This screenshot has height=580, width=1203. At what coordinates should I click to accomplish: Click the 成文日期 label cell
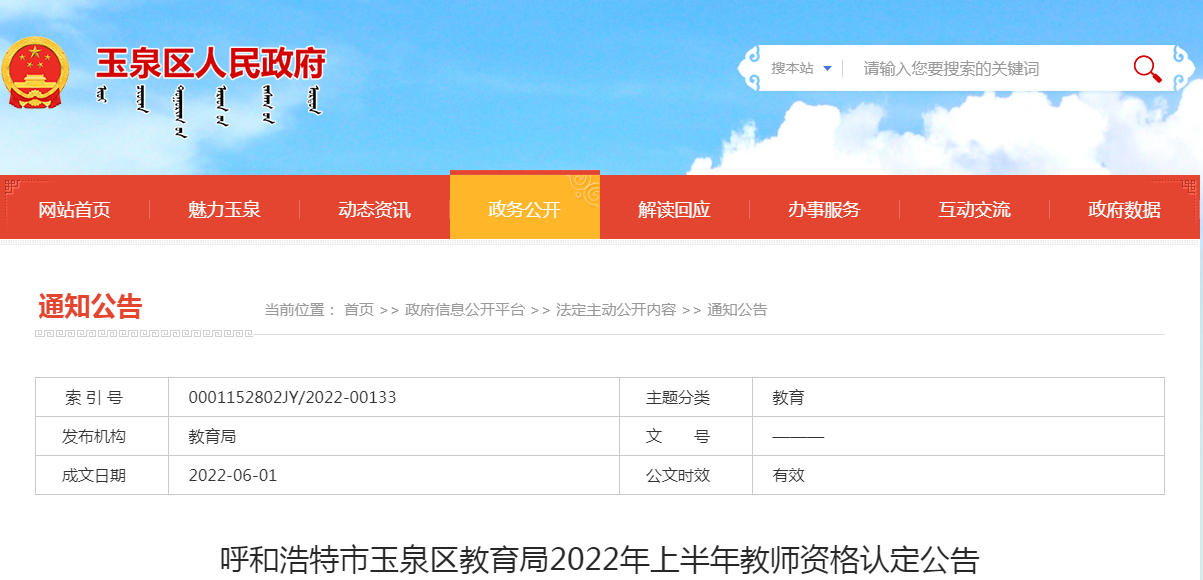pos(102,476)
